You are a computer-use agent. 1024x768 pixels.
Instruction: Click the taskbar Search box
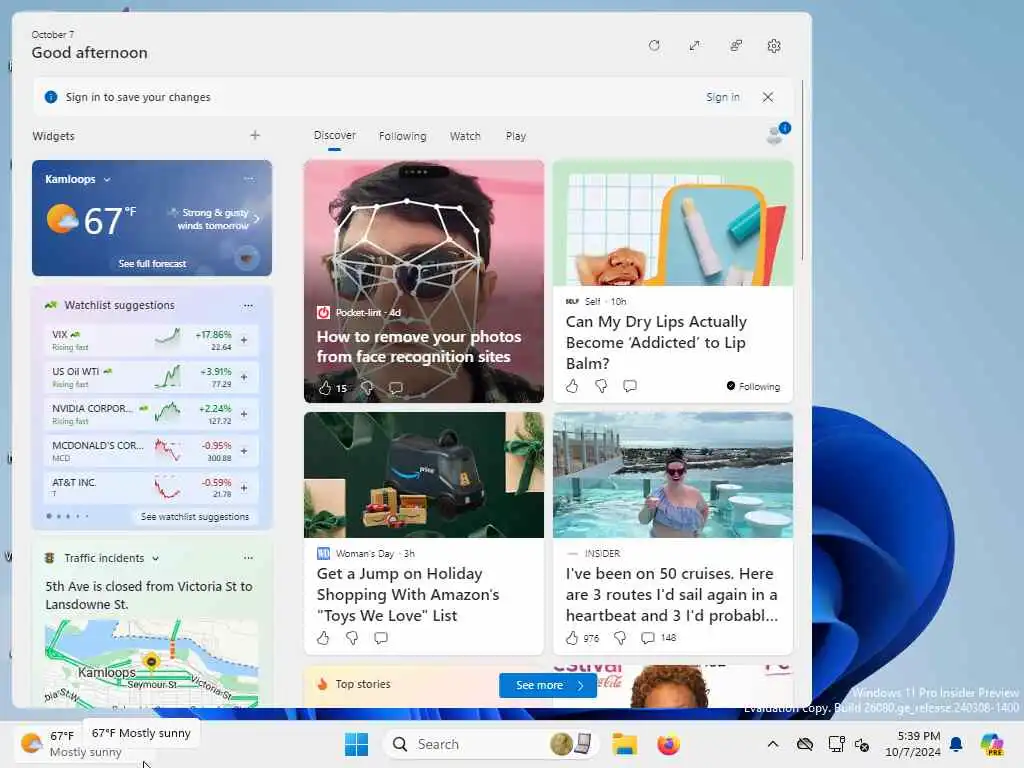coord(489,744)
